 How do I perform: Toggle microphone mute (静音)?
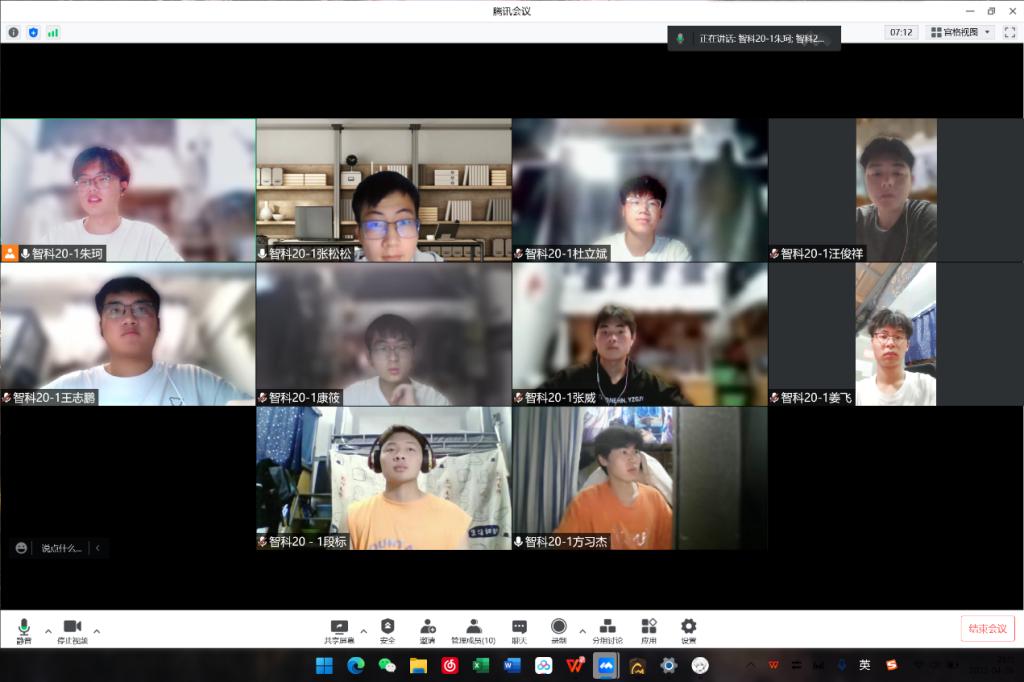23,630
